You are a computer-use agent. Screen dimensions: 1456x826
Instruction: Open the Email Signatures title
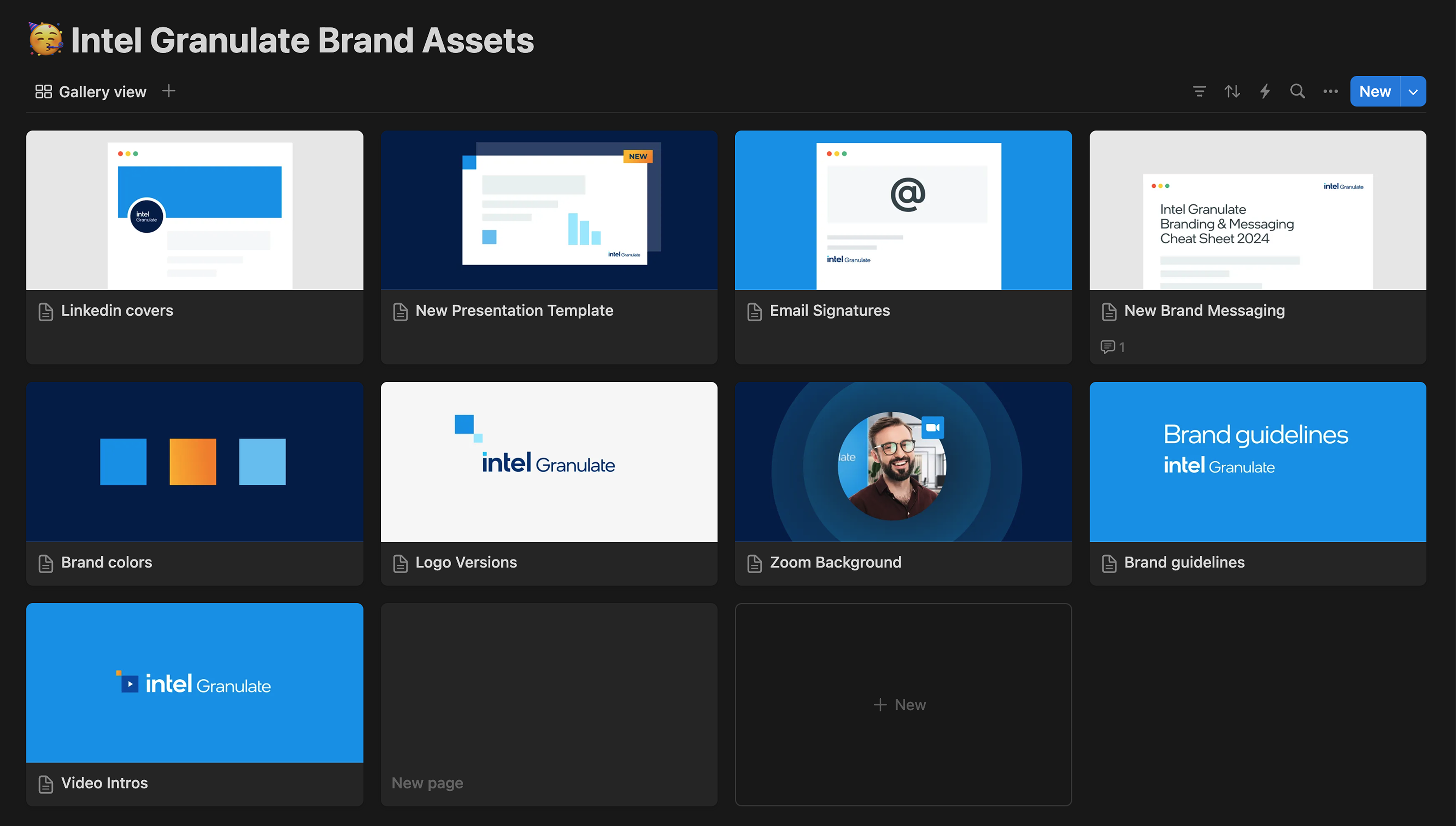[x=830, y=310]
